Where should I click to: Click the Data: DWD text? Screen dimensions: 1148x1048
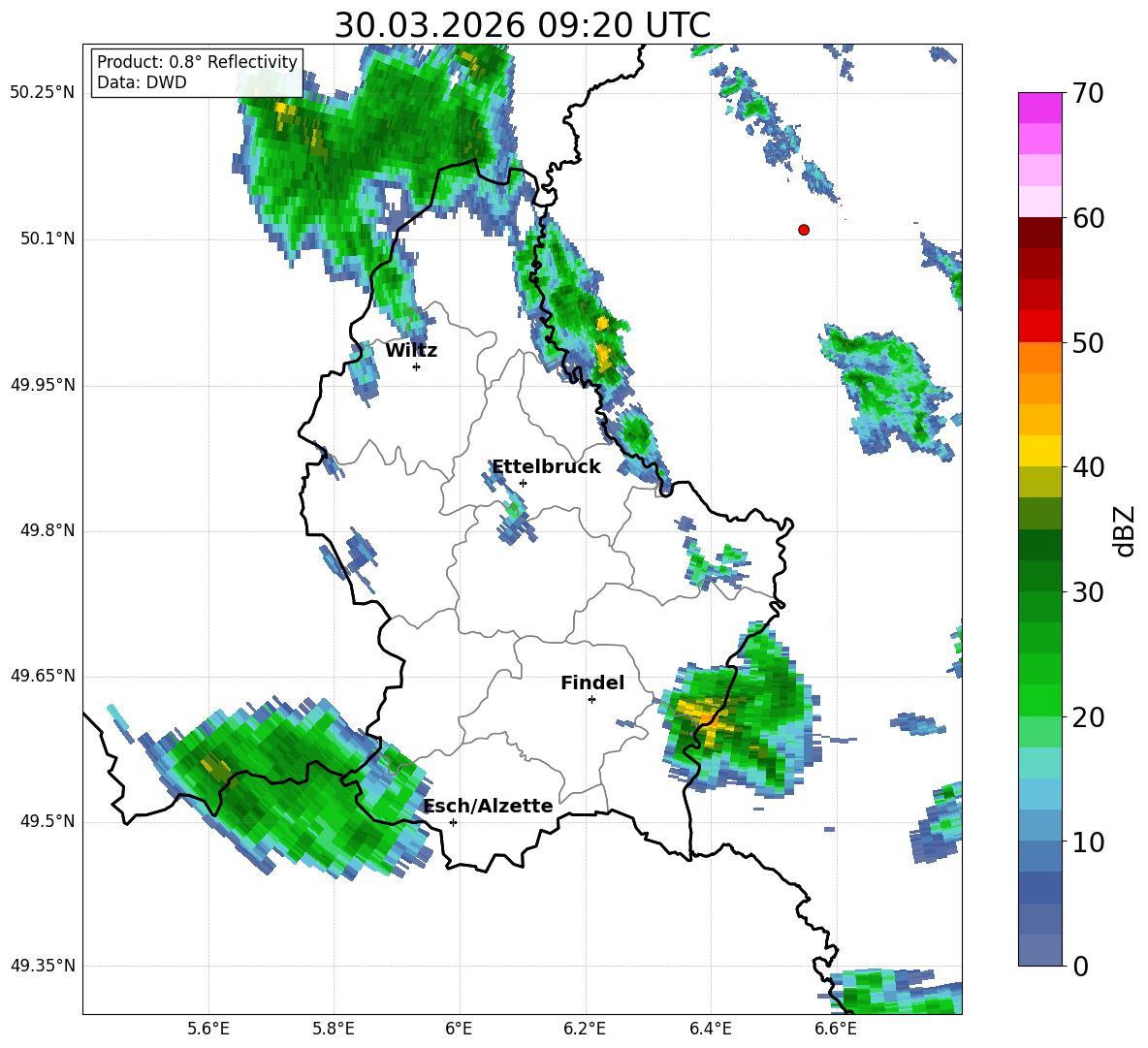point(142,82)
